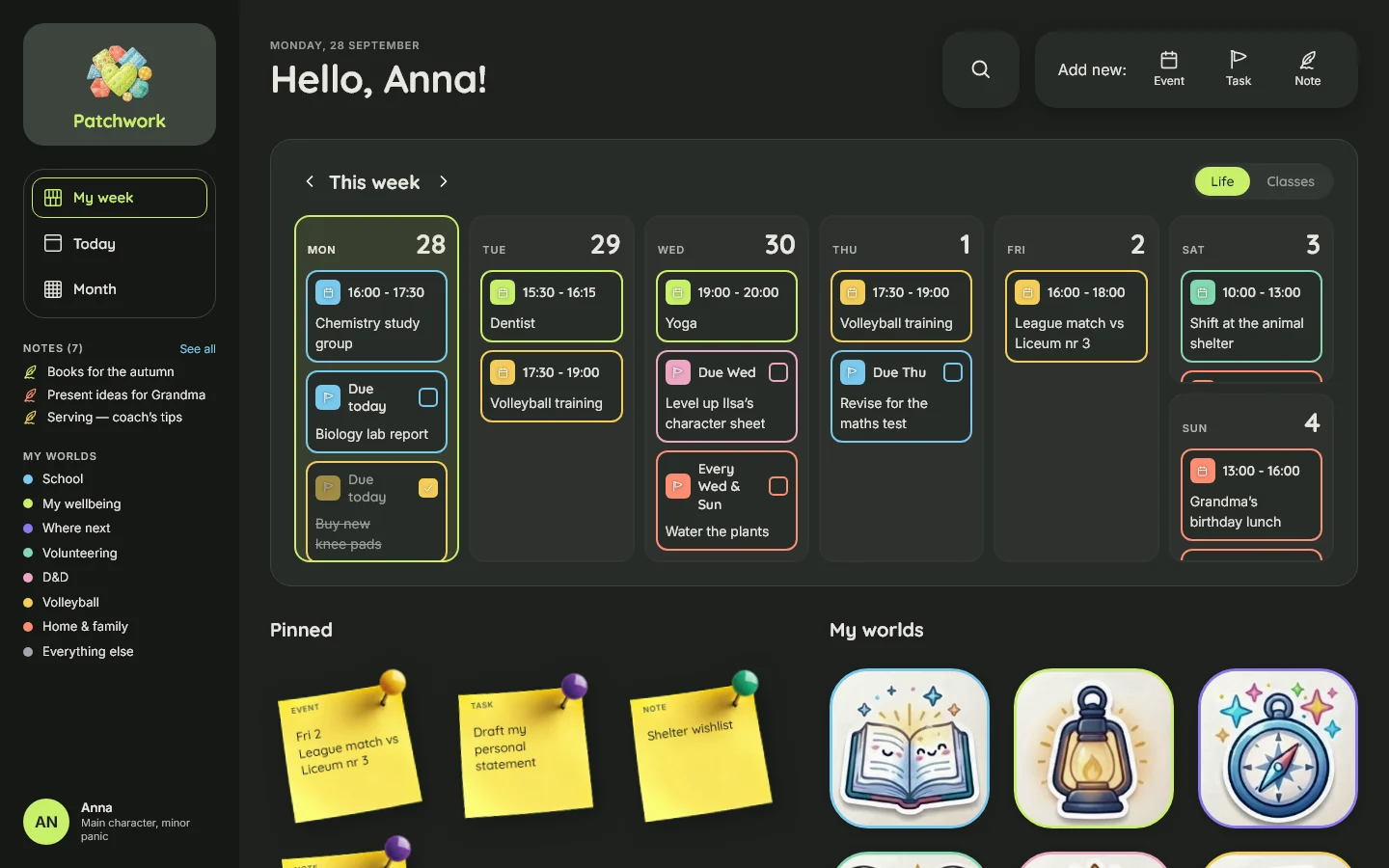Select the Tuesday 29 day header
1389x868 pixels.
coord(552,245)
